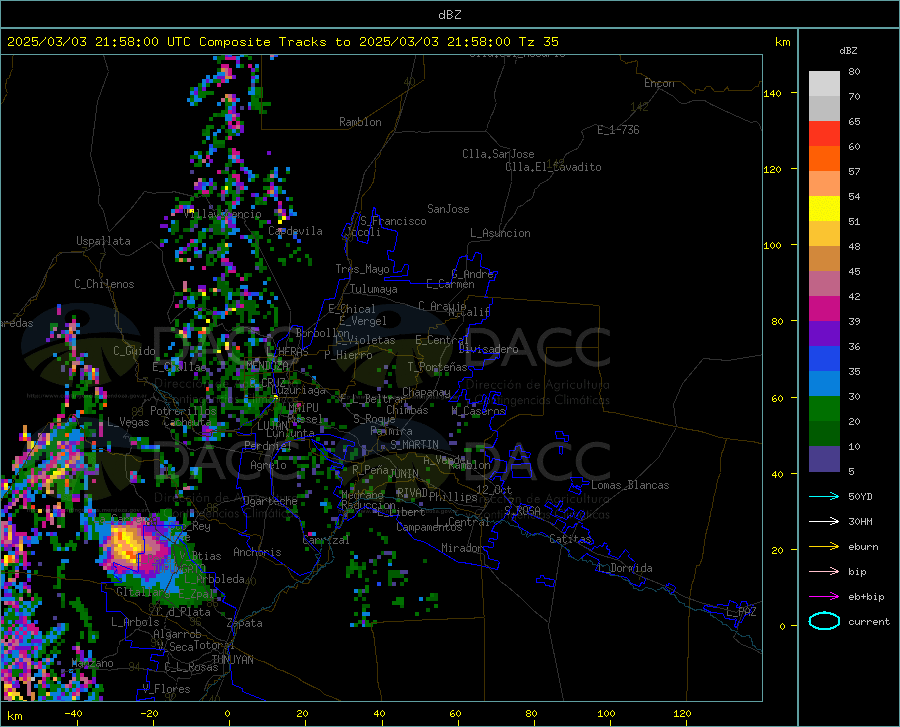
Task: Click the intense yellow storm cell core
Action: (125, 543)
